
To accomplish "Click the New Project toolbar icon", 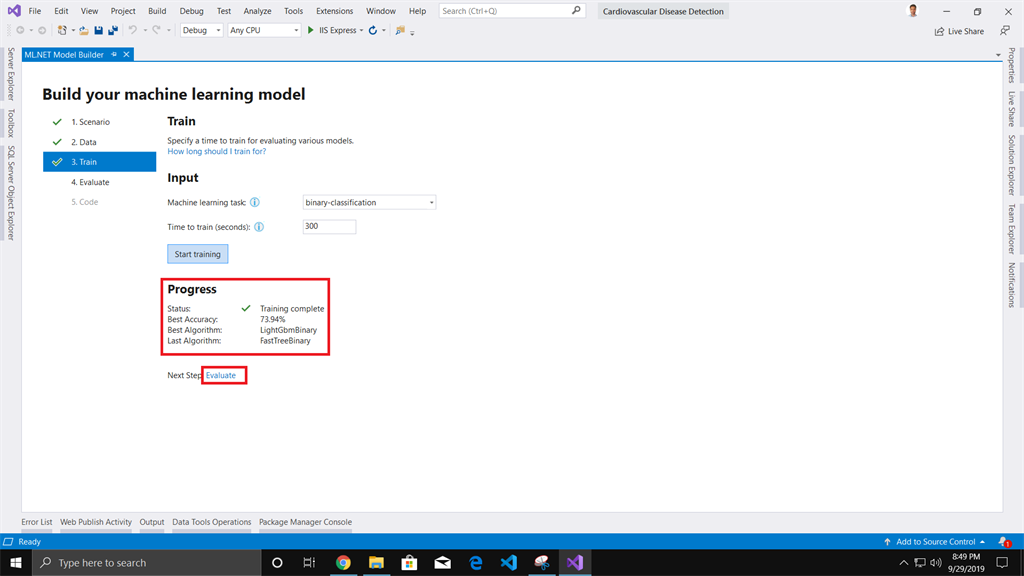I will [62, 31].
